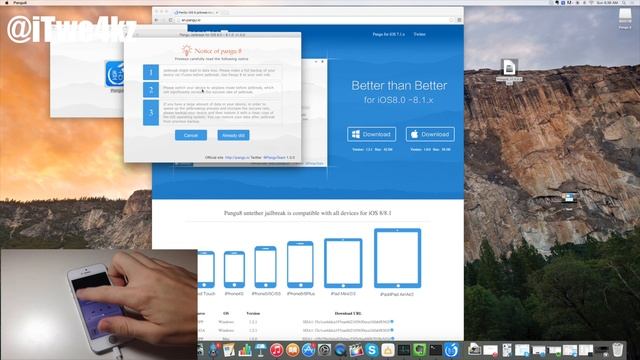Download the Windows version of Pangu
640x360 pixels.
[371, 134]
